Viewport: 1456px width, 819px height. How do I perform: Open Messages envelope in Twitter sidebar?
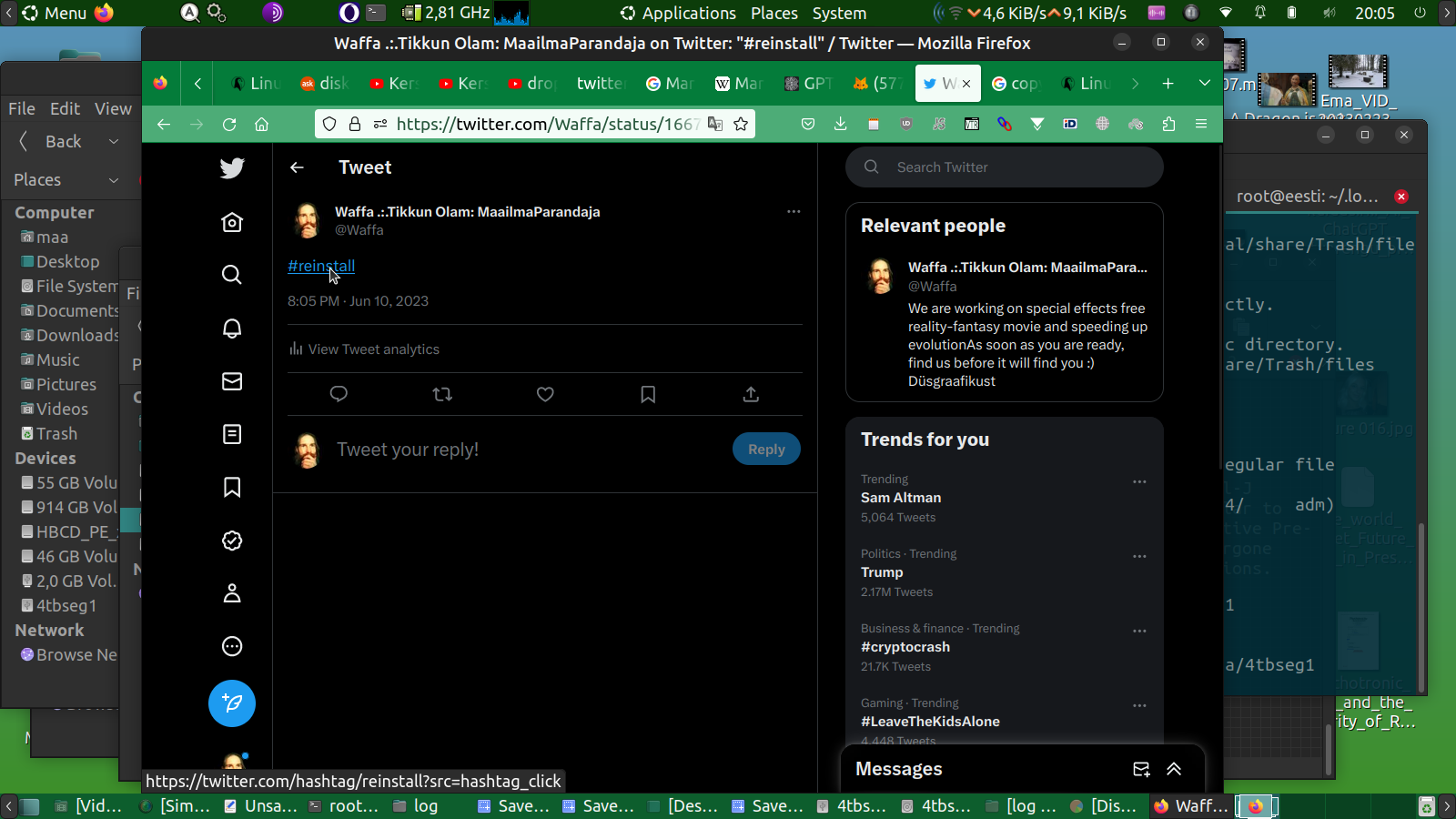click(x=232, y=381)
